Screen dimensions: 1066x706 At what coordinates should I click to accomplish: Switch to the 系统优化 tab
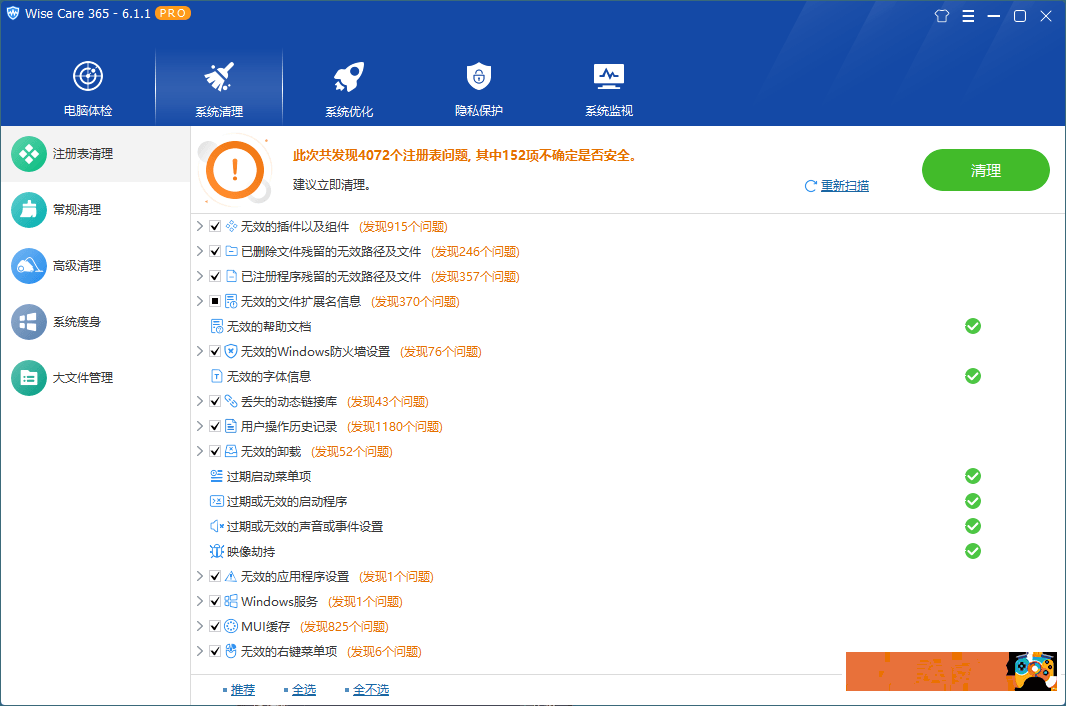(x=349, y=87)
